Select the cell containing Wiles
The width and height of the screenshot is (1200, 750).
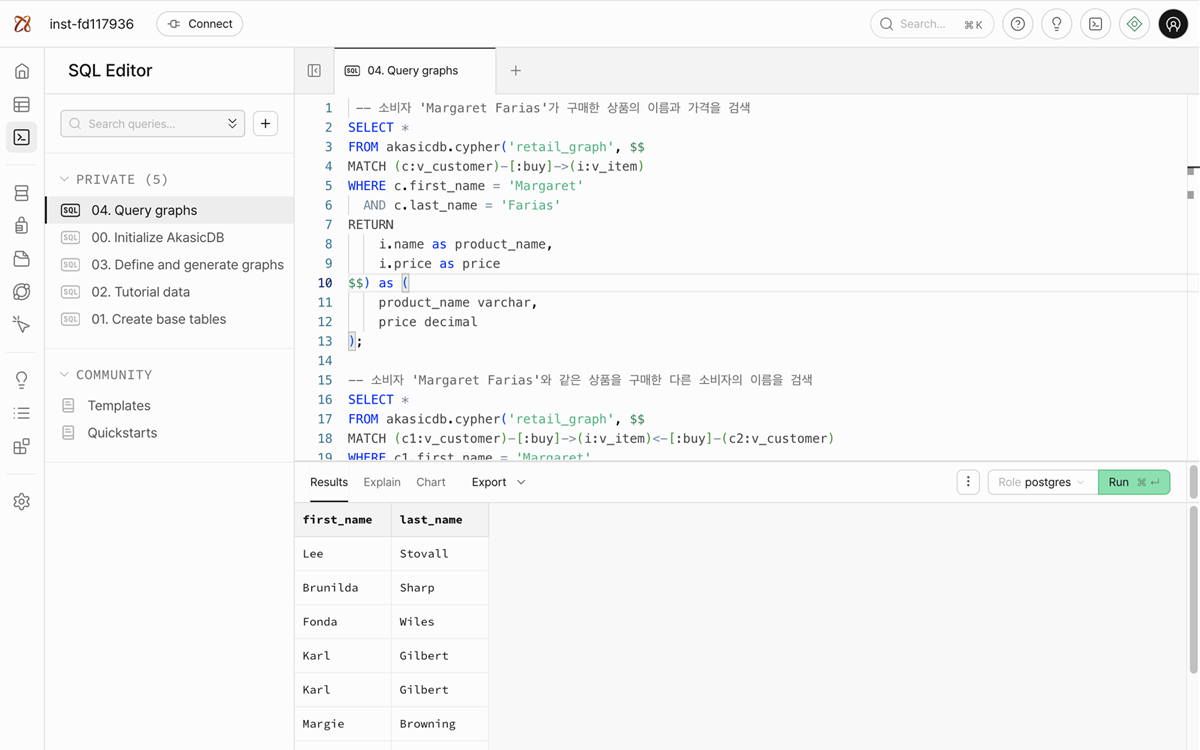click(440, 622)
